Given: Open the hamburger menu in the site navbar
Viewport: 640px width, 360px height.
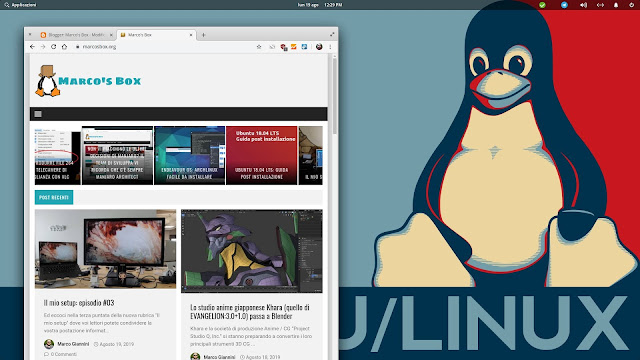Looking at the screenshot, I should 38,114.
